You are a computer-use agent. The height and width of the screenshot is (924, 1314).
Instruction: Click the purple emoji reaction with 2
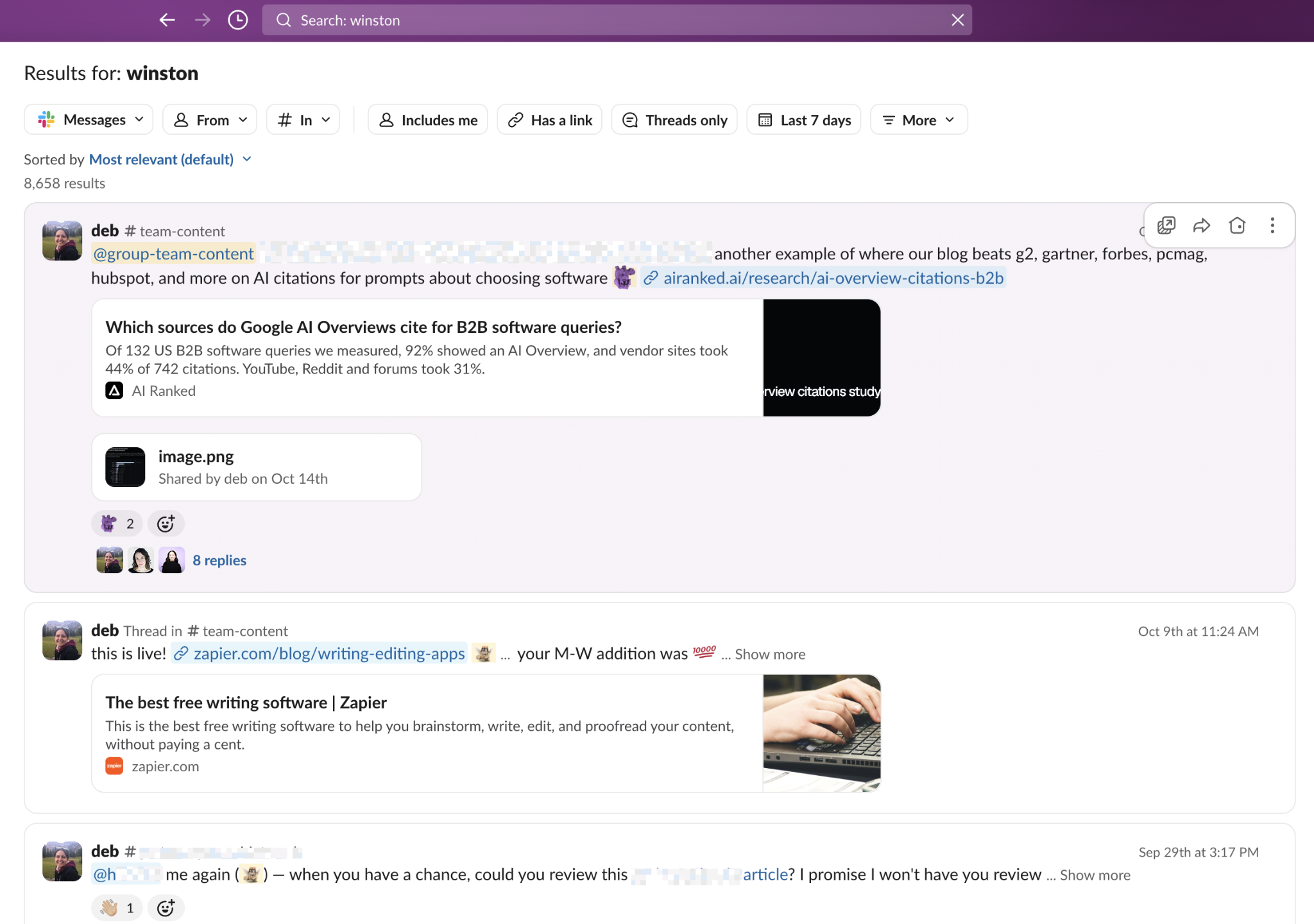117,524
